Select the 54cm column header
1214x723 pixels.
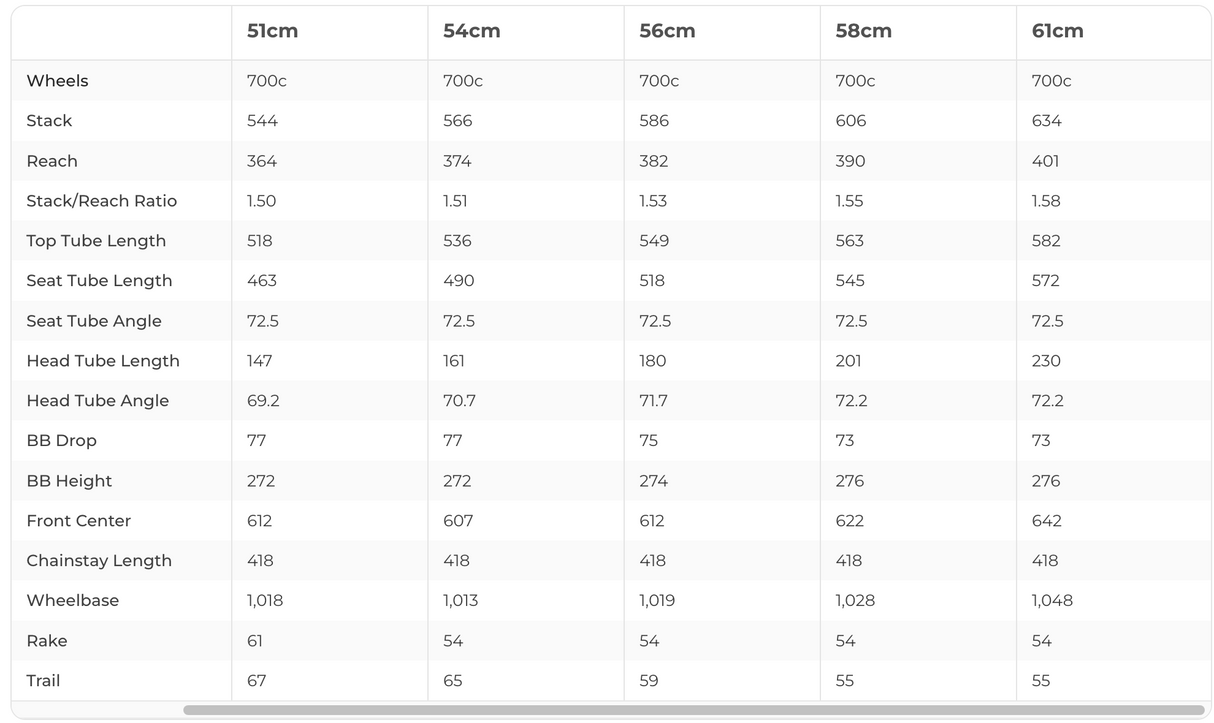[x=471, y=31]
